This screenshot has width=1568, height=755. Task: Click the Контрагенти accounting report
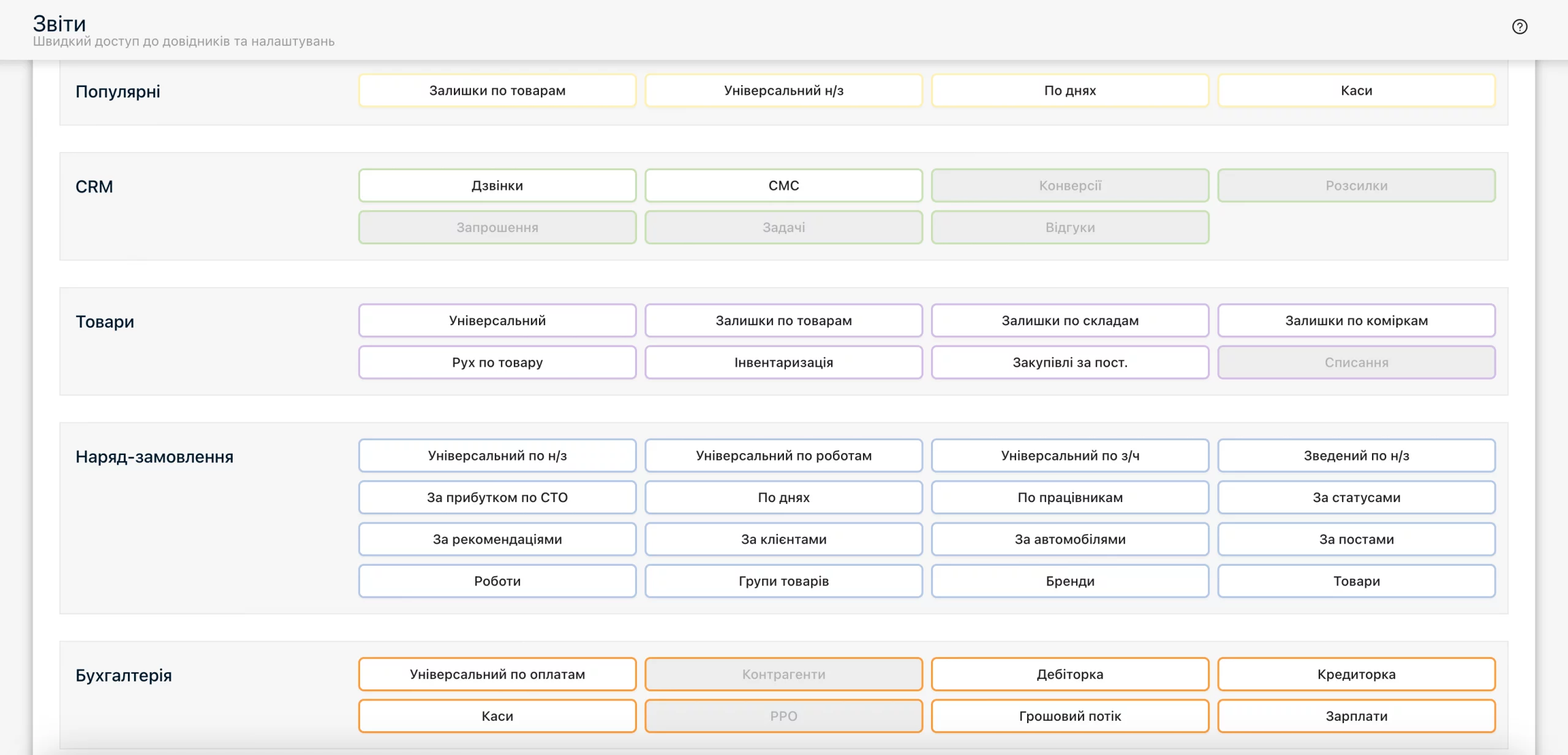[x=784, y=674]
